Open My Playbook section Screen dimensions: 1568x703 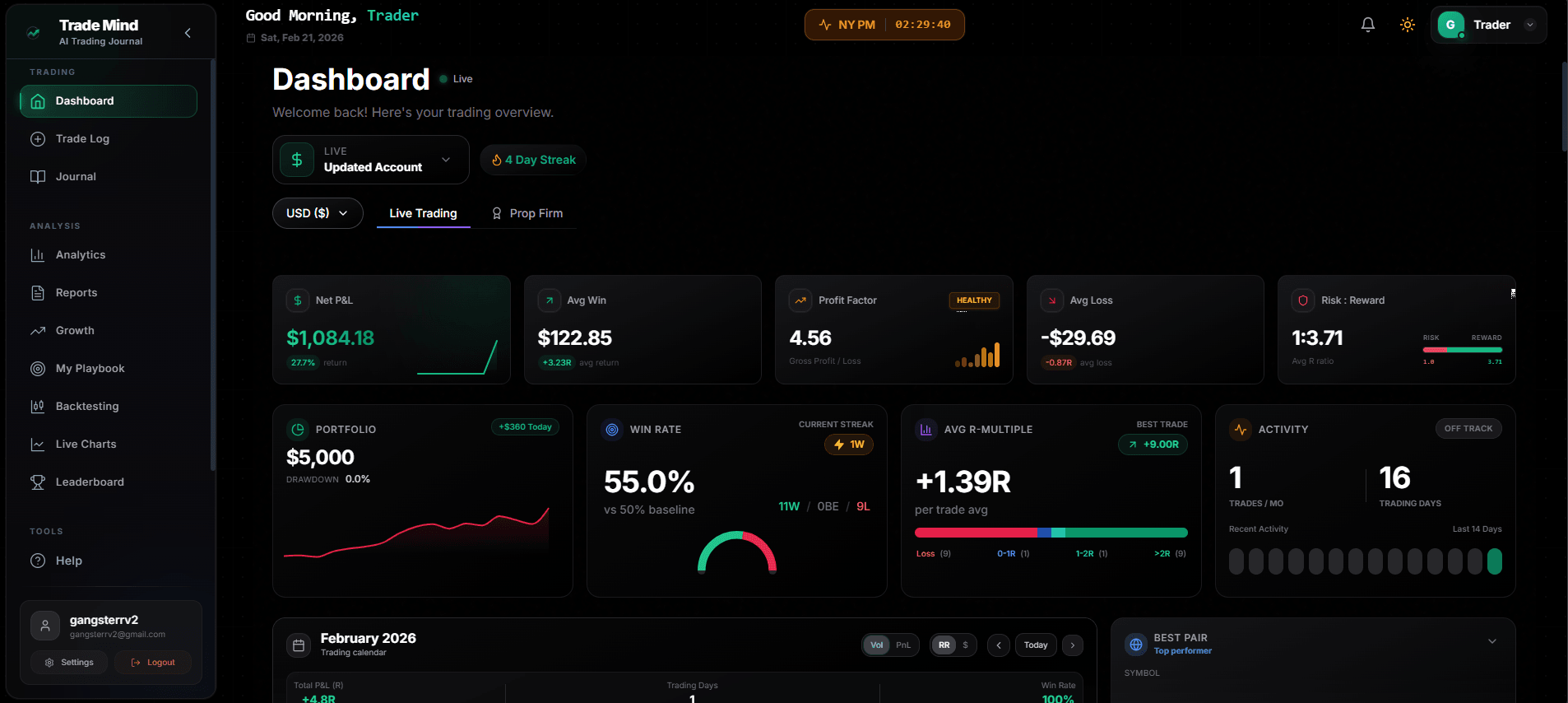pyautogui.click(x=90, y=369)
